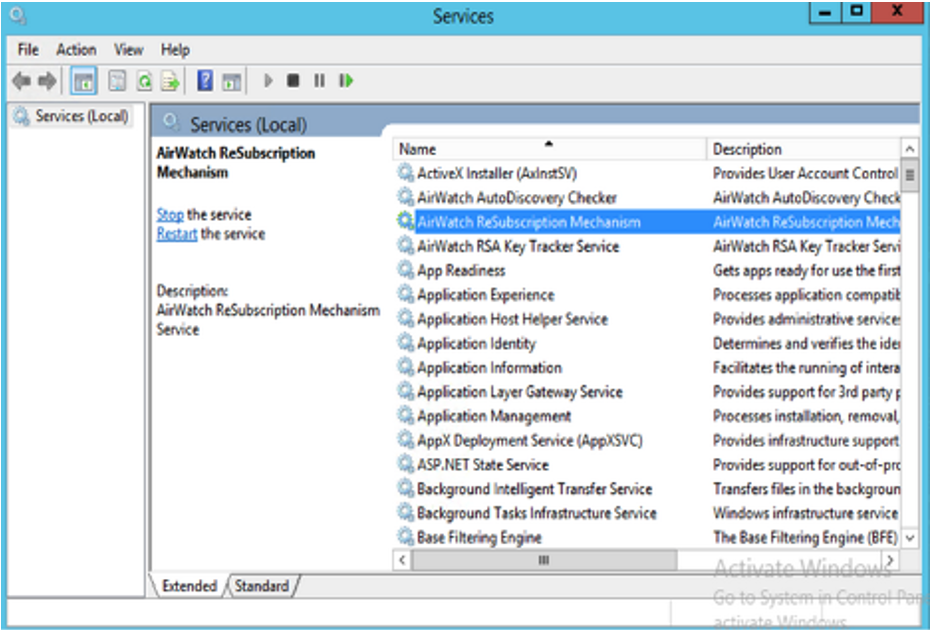Click the Back arrow in toolbar

pos(21,81)
